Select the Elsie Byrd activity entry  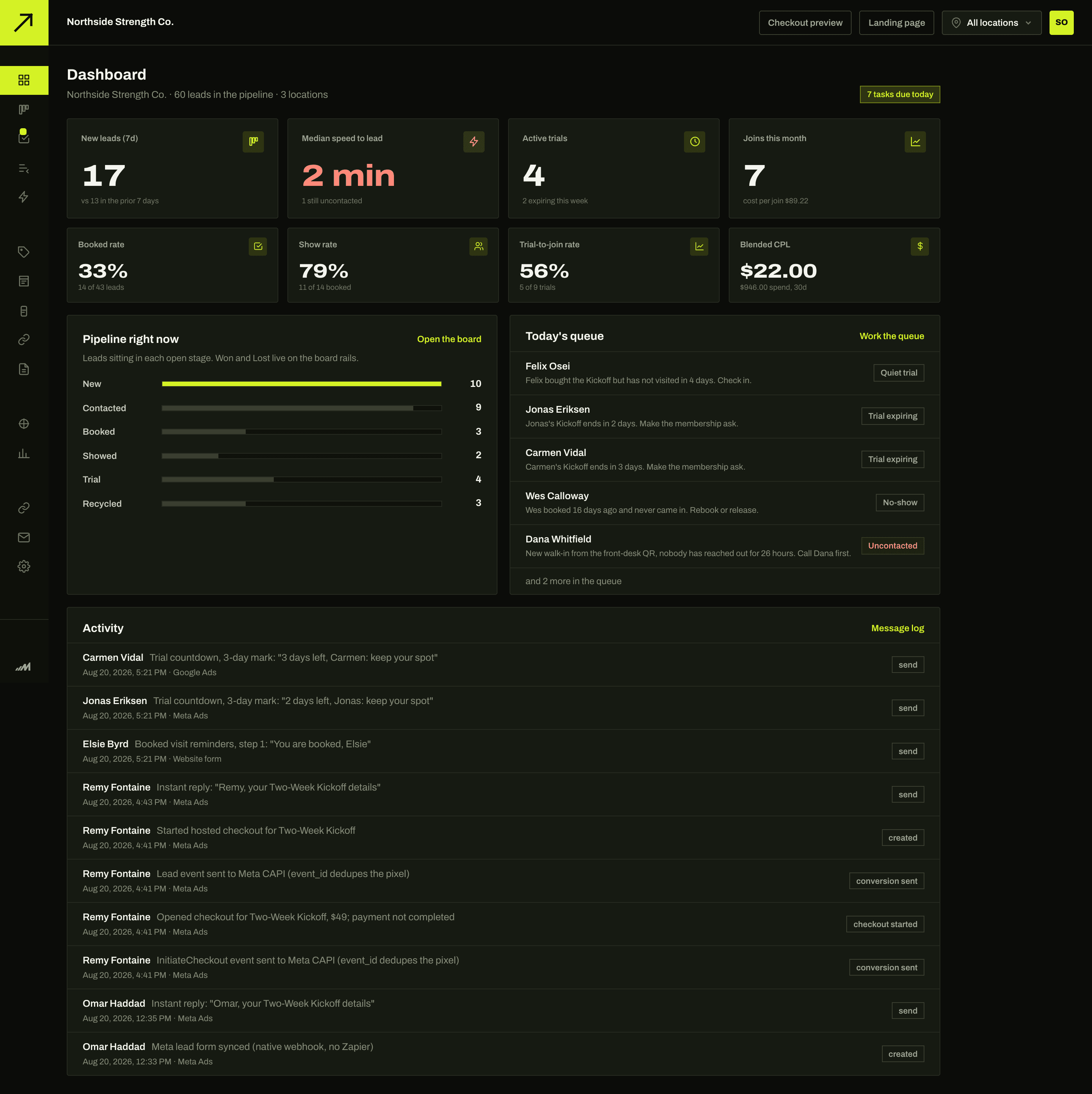tap(503, 751)
